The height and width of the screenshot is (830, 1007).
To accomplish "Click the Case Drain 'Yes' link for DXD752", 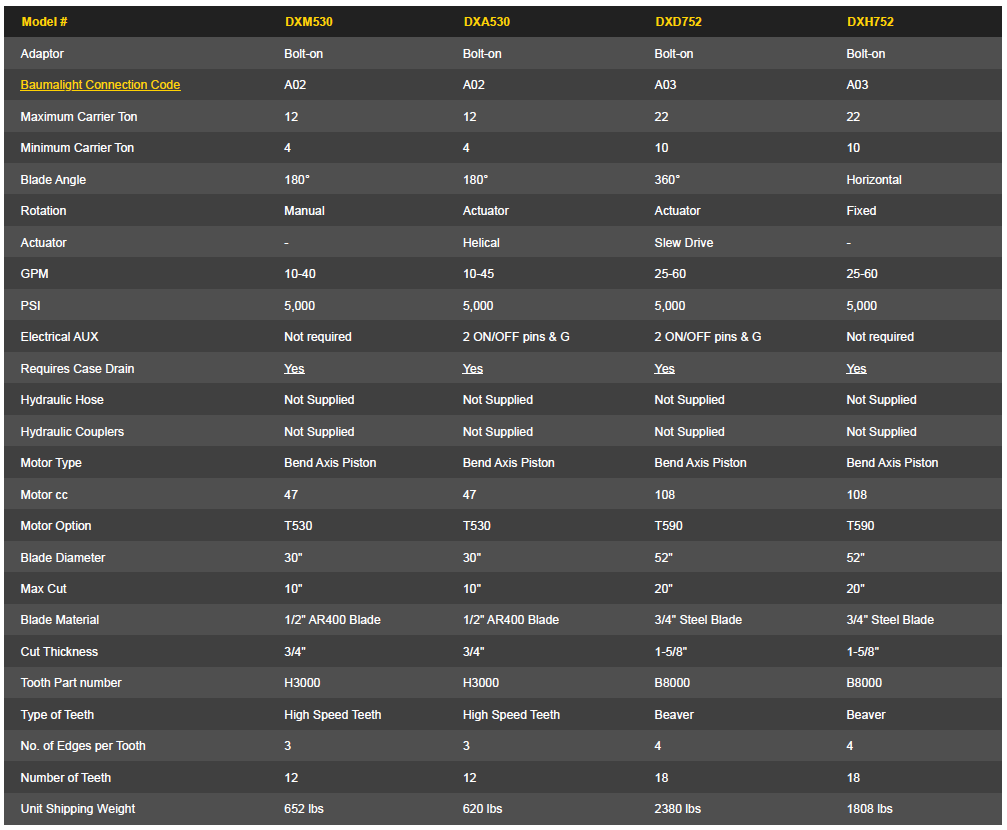I will tap(664, 369).
